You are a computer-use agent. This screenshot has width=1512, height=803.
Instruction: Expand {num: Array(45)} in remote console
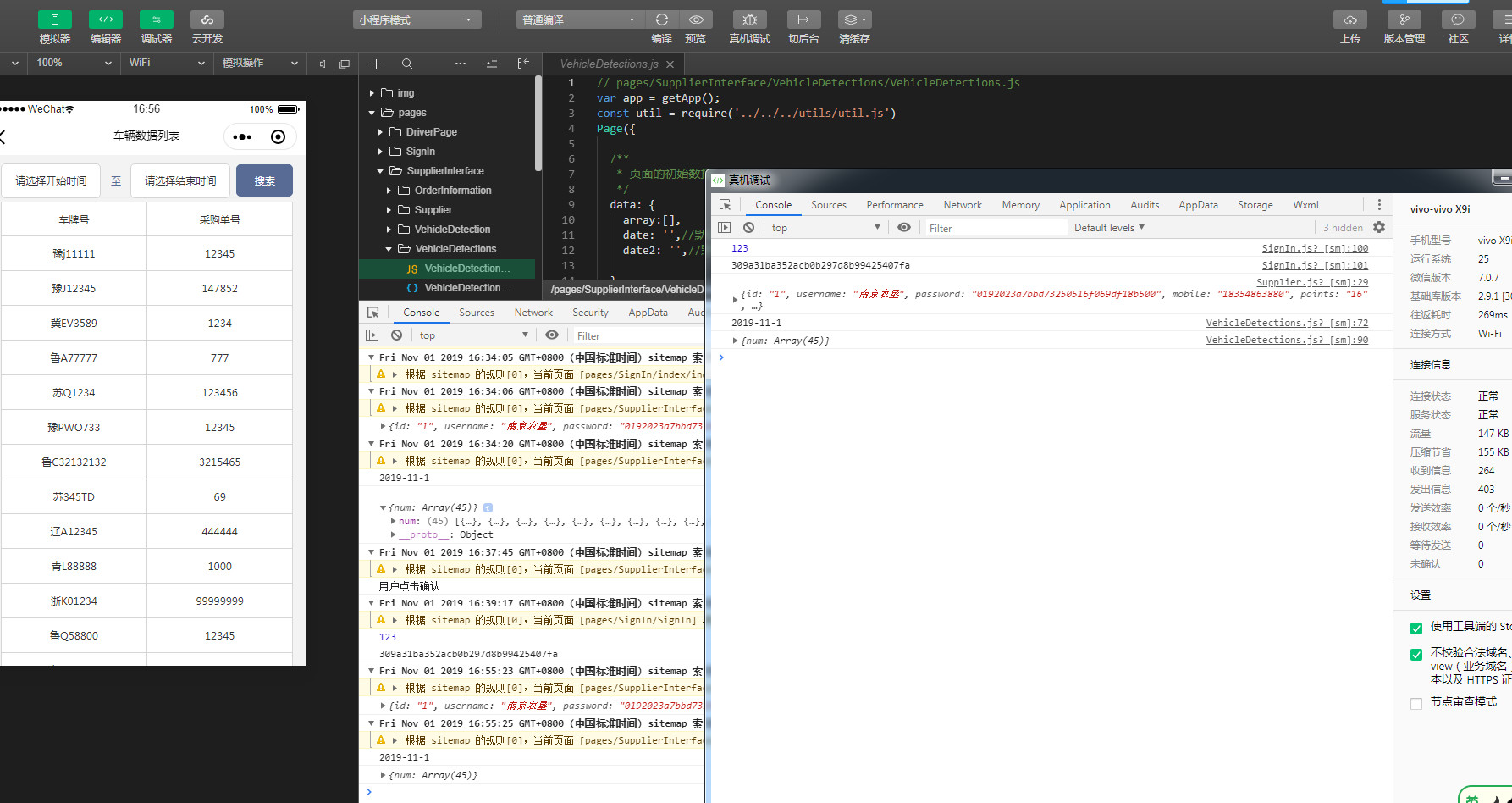coord(735,341)
